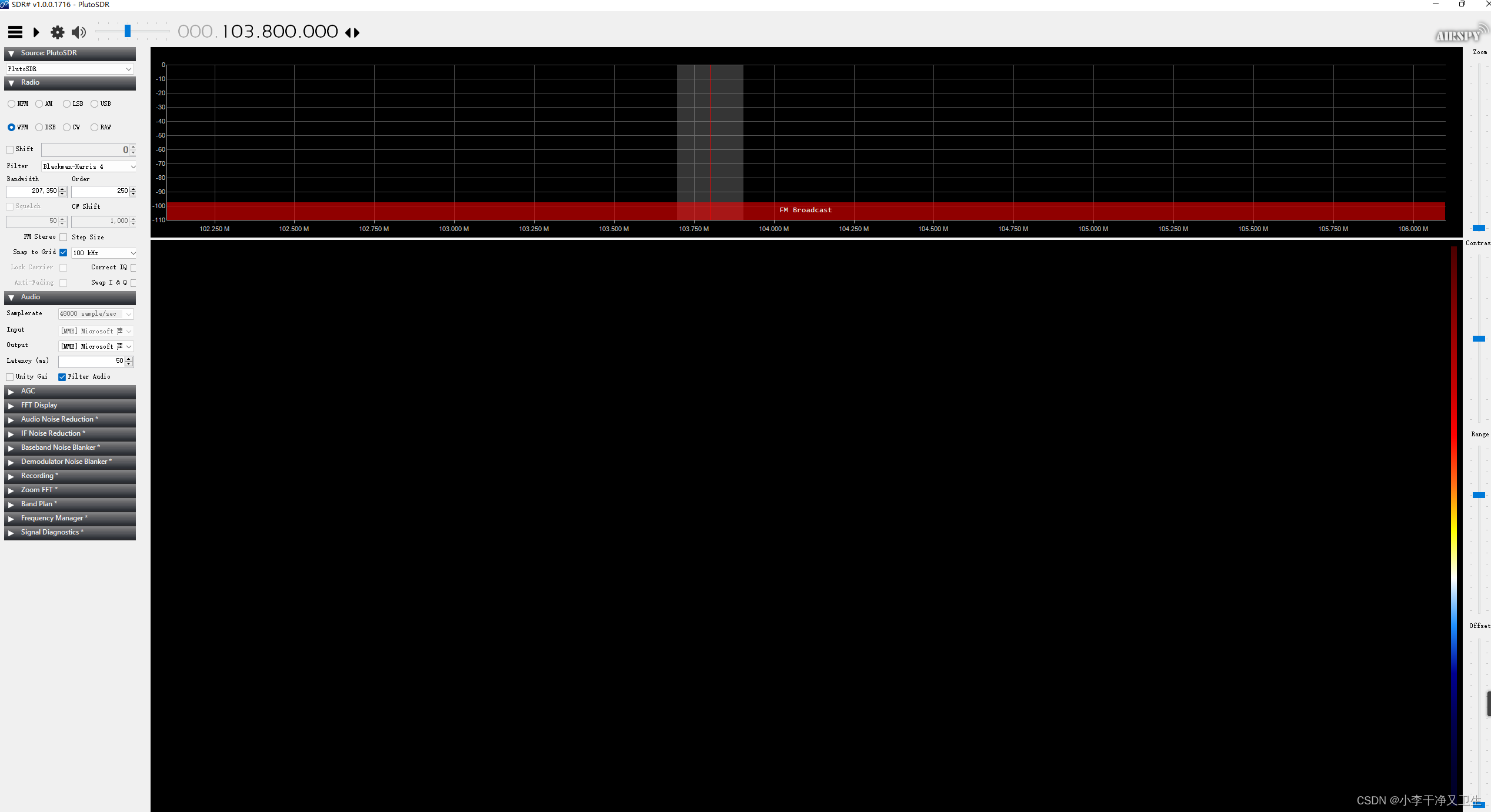1491x812 pixels.
Task: Click the Frequency Manager plugin entry
Action: point(70,518)
